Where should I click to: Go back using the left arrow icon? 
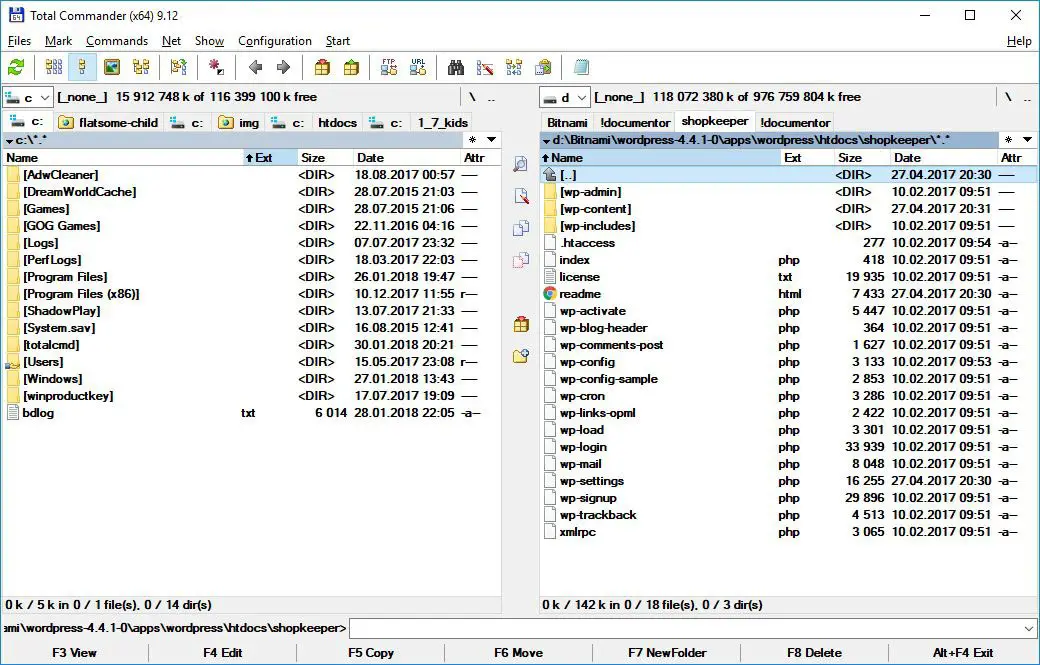coord(255,67)
